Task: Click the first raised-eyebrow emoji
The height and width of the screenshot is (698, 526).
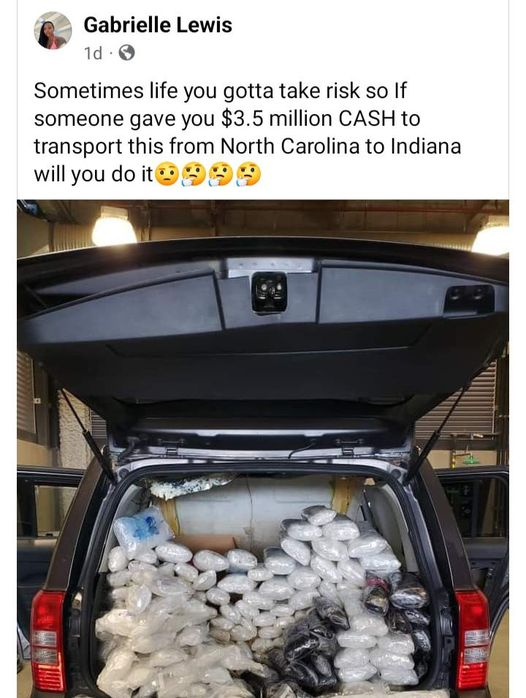Action: [x=167, y=175]
